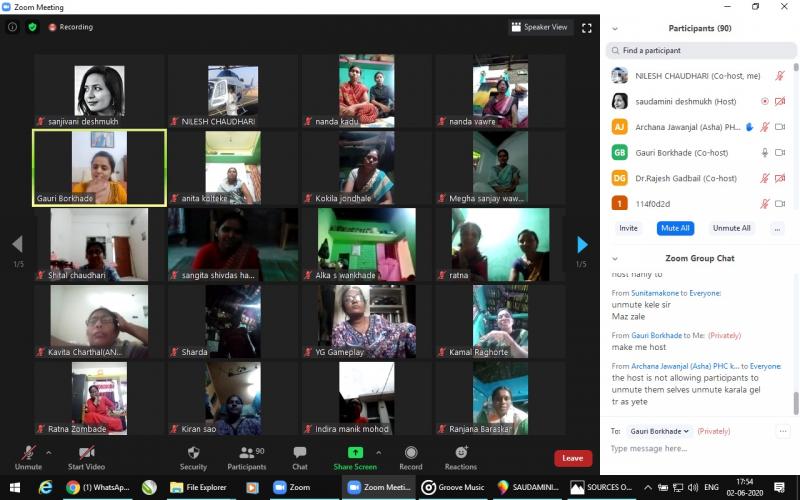Image resolution: width=800 pixels, height=500 pixels.
Task: Click volume icon in system tray
Action: tap(692, 488)
